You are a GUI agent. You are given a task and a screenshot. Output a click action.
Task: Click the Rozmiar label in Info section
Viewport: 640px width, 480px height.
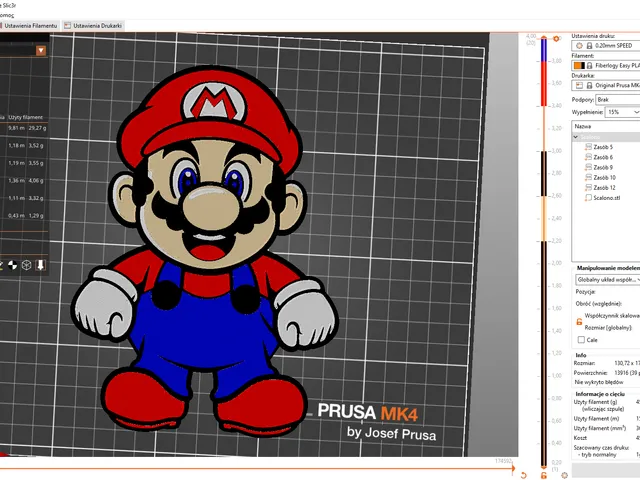coord(584,363)
